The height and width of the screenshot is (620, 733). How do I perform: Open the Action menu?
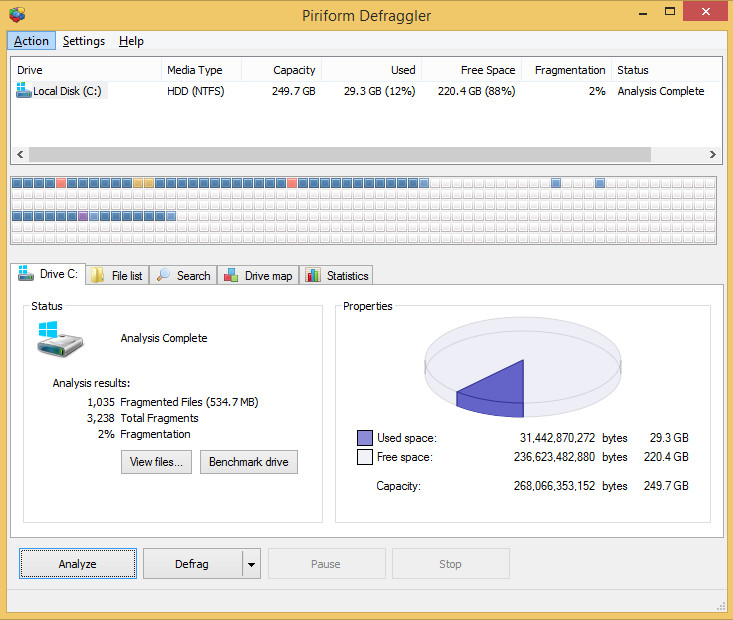pyautogui.click(x=31, y=41)
